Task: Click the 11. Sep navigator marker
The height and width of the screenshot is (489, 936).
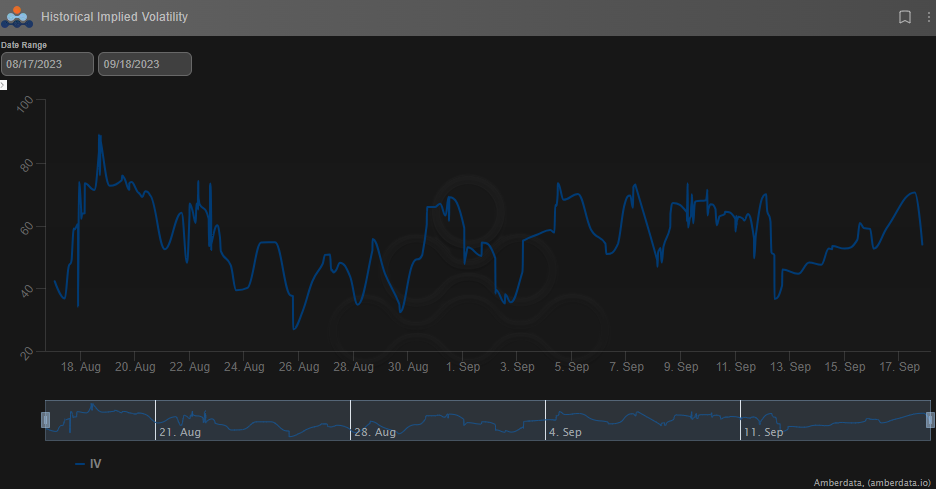Action: (x=763, y=432)
